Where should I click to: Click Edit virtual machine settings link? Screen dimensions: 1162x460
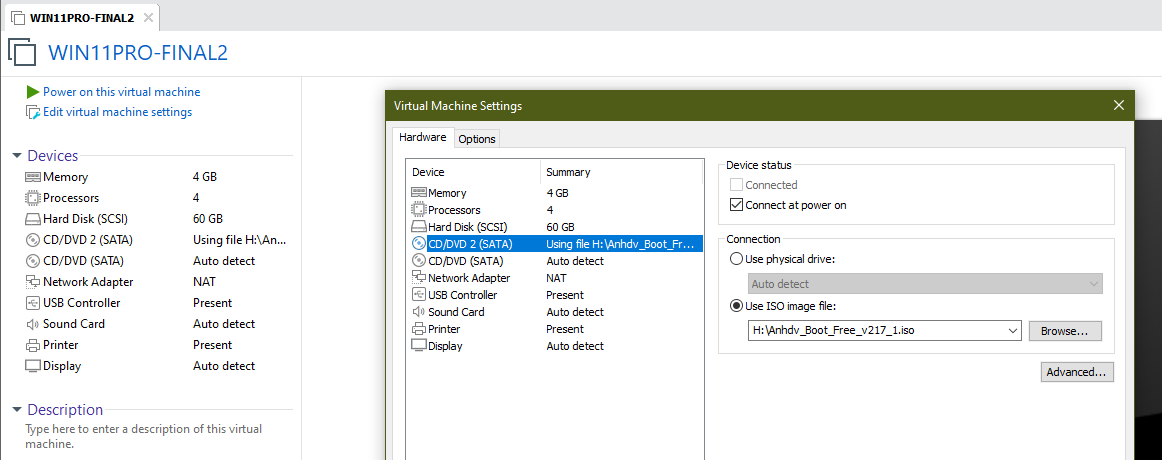click(x=117, y=112)
